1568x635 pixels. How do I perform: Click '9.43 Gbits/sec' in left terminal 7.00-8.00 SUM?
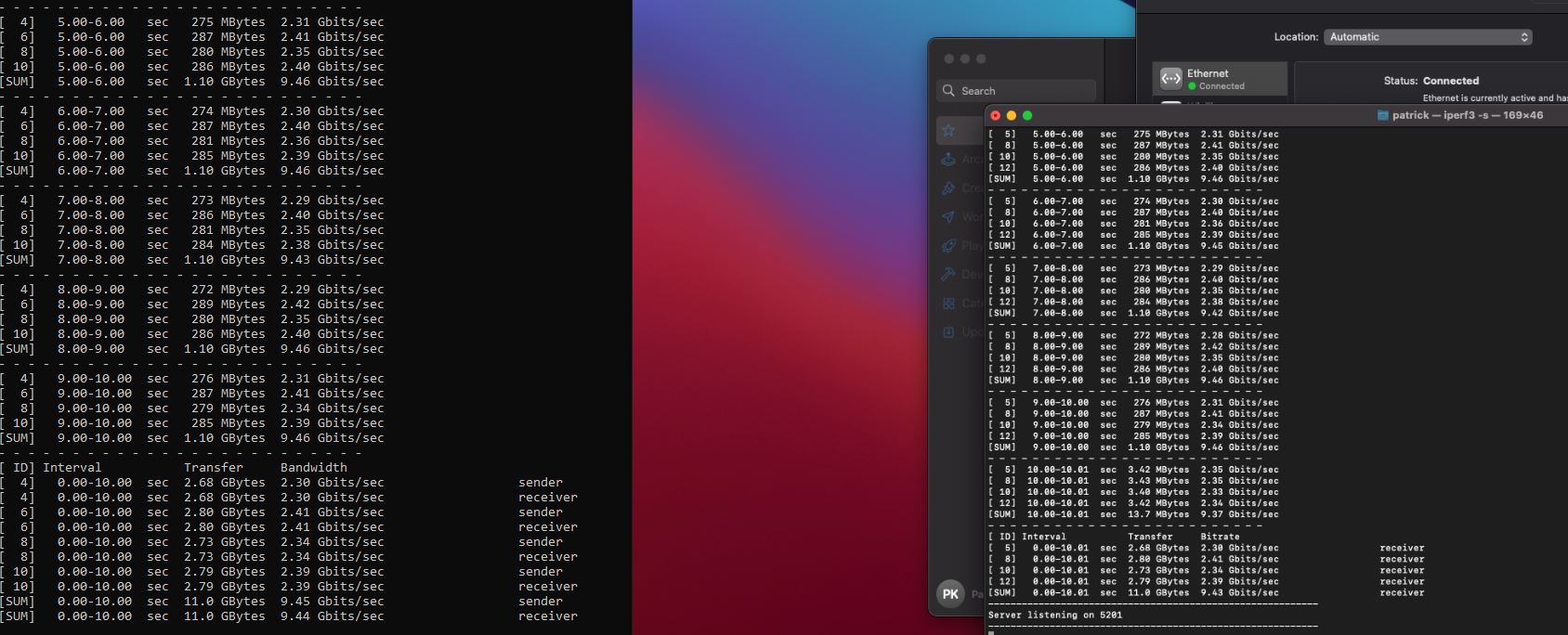pyautogui.click(x=333, y=259)
